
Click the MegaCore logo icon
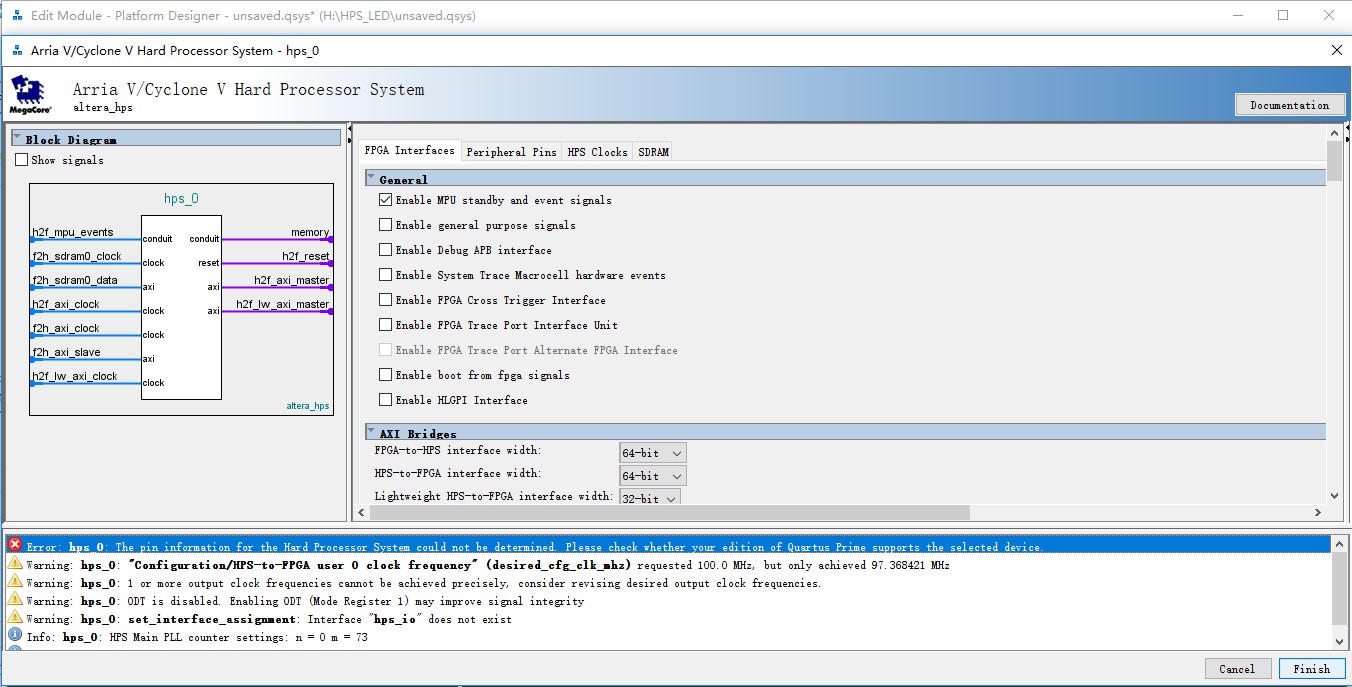click(30, 95)
